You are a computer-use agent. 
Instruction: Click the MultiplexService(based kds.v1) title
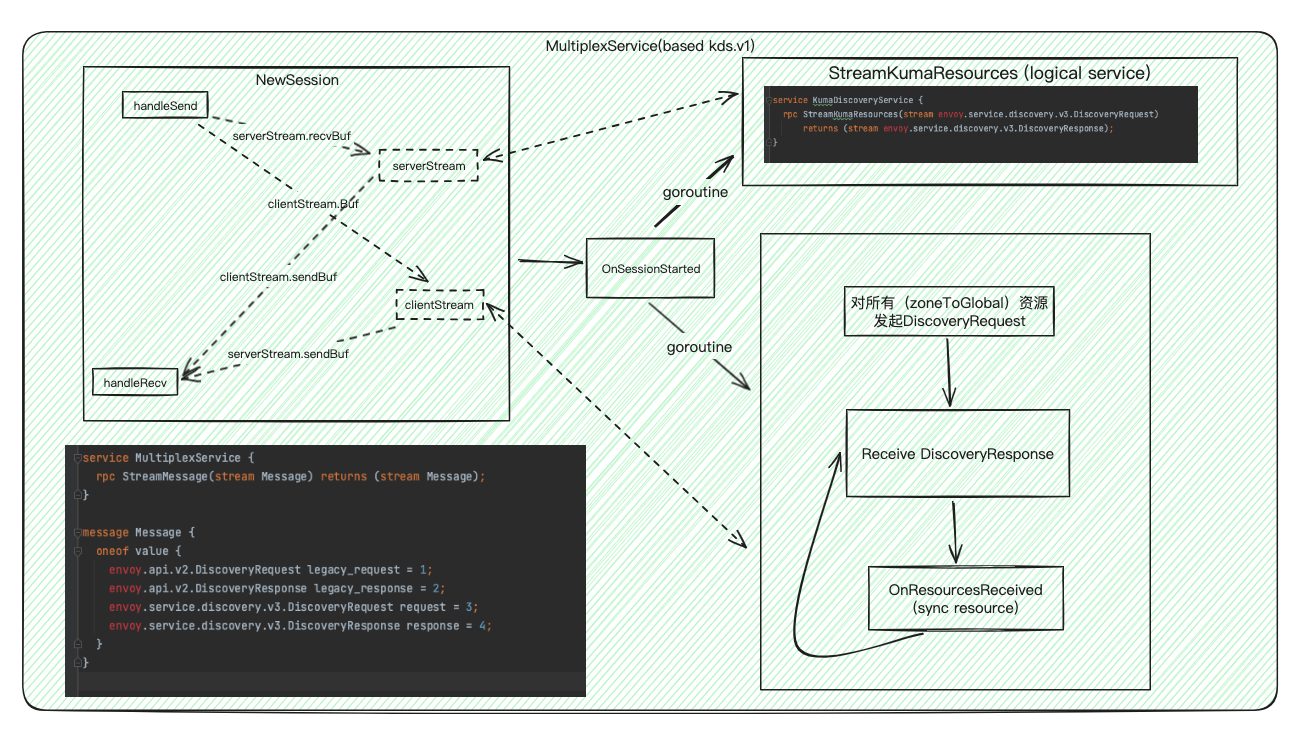point(649,47)
